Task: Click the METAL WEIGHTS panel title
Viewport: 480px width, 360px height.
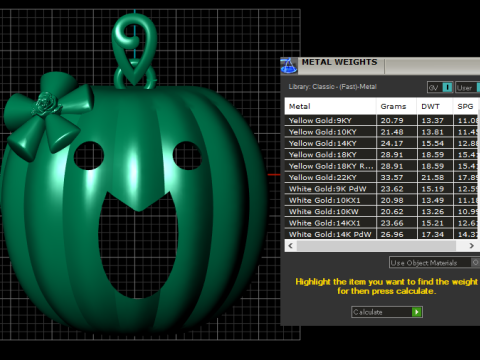Action: 339,62
